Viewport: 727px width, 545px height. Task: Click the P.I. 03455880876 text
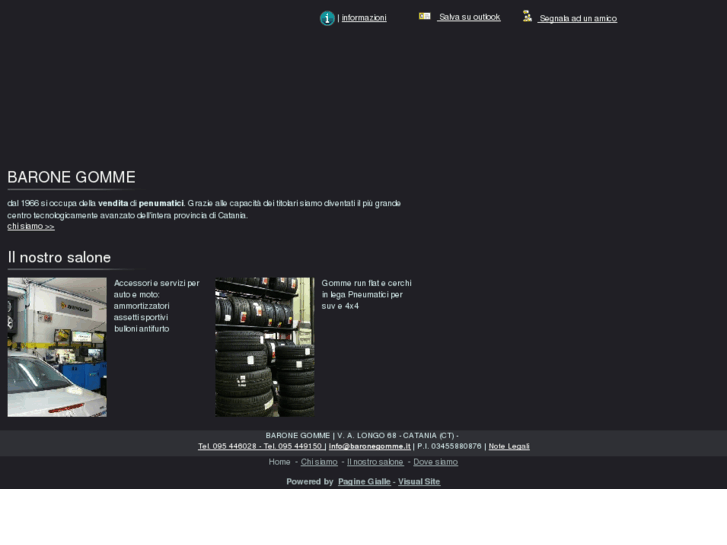click(449, 446)
